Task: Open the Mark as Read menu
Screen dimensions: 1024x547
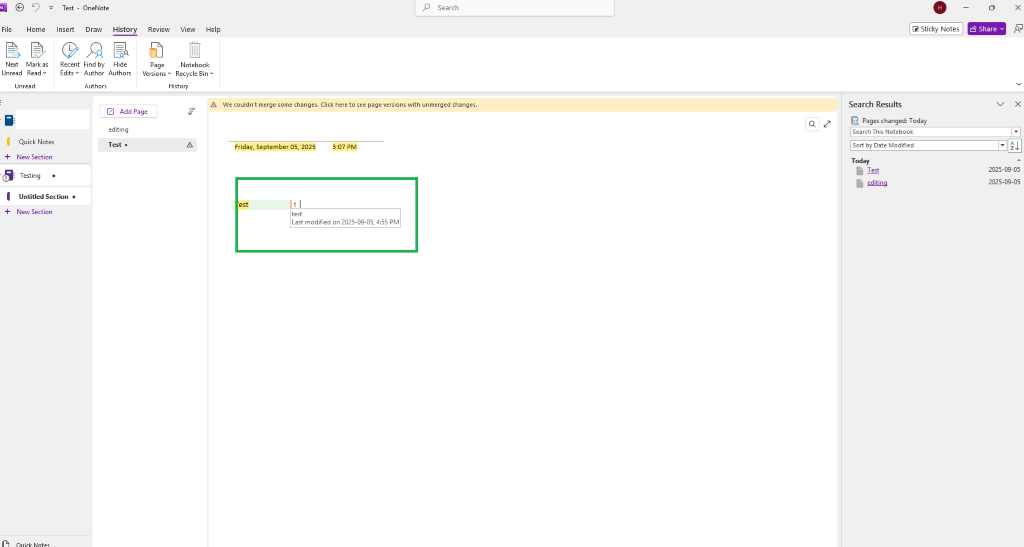Action: tap(37, 59)
